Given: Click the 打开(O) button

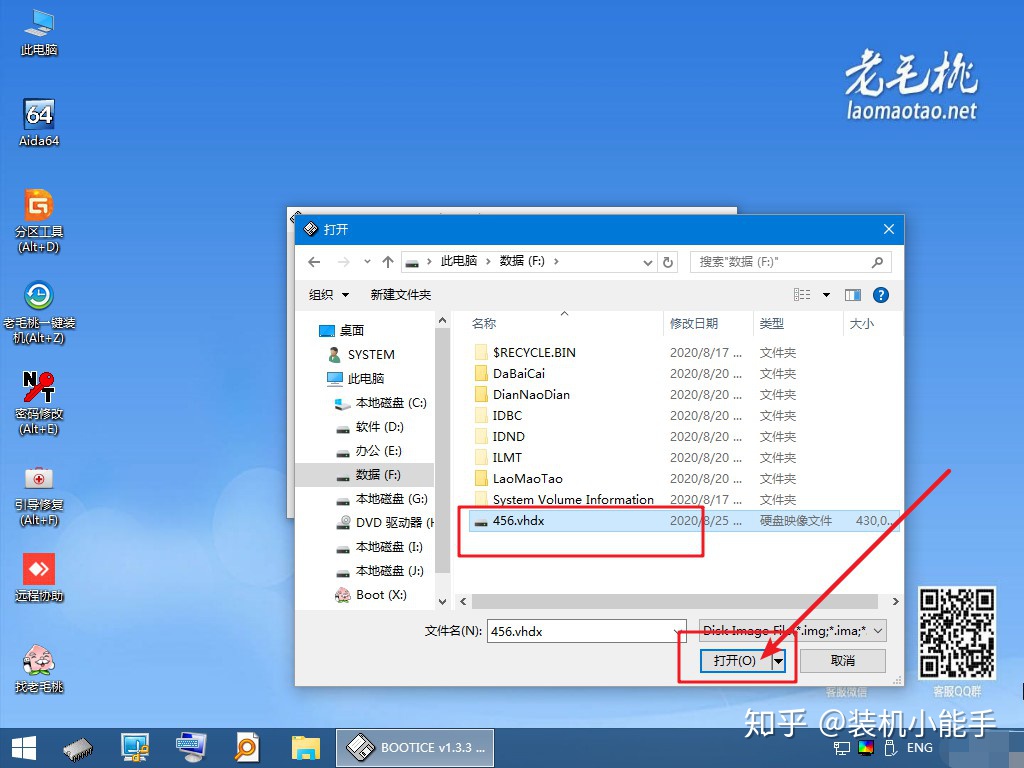Looking at the screenshot, I should tap(735, 661).
